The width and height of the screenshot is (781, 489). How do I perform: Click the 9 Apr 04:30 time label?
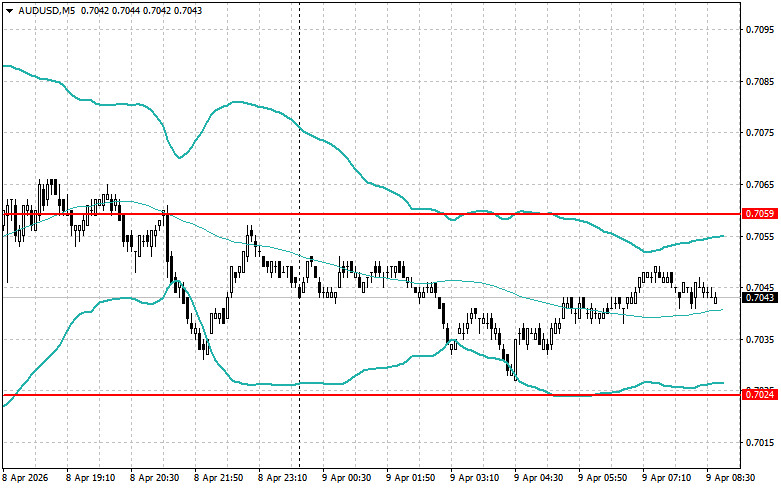(538, 478)
